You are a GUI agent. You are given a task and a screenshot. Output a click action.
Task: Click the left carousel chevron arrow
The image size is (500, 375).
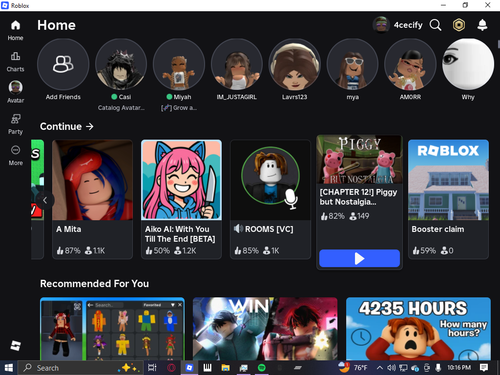[x=45, y=200]
